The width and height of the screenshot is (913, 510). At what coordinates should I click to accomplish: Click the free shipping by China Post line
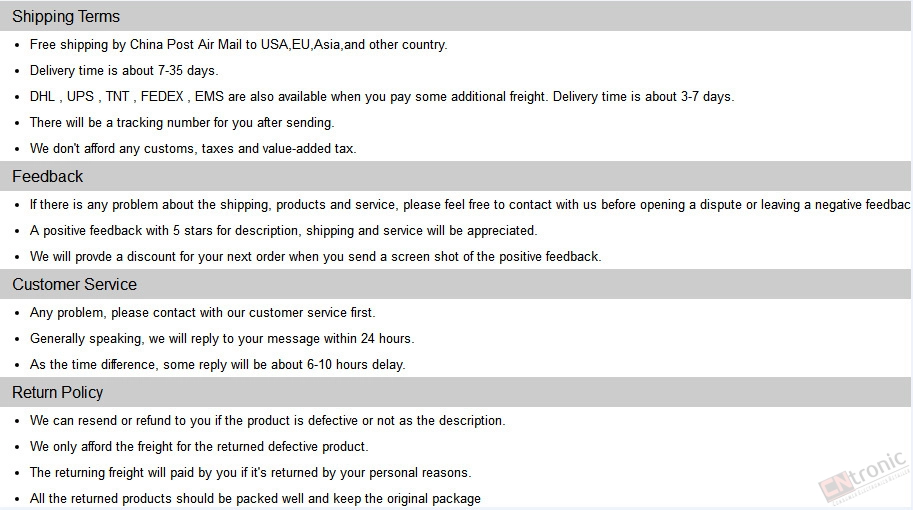[239, 45]
